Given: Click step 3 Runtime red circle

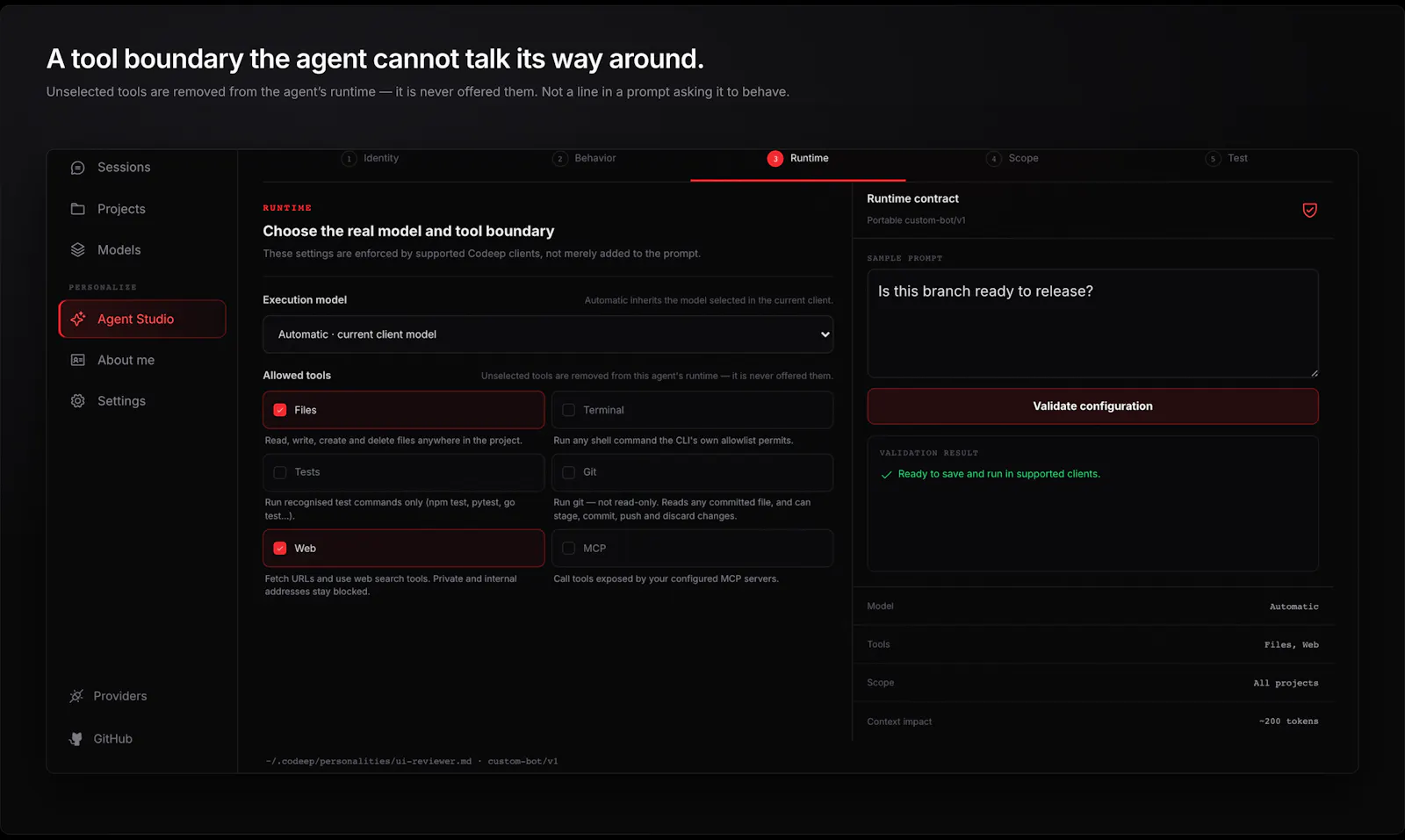Looking at the screenshot, I should click(775, 159).
